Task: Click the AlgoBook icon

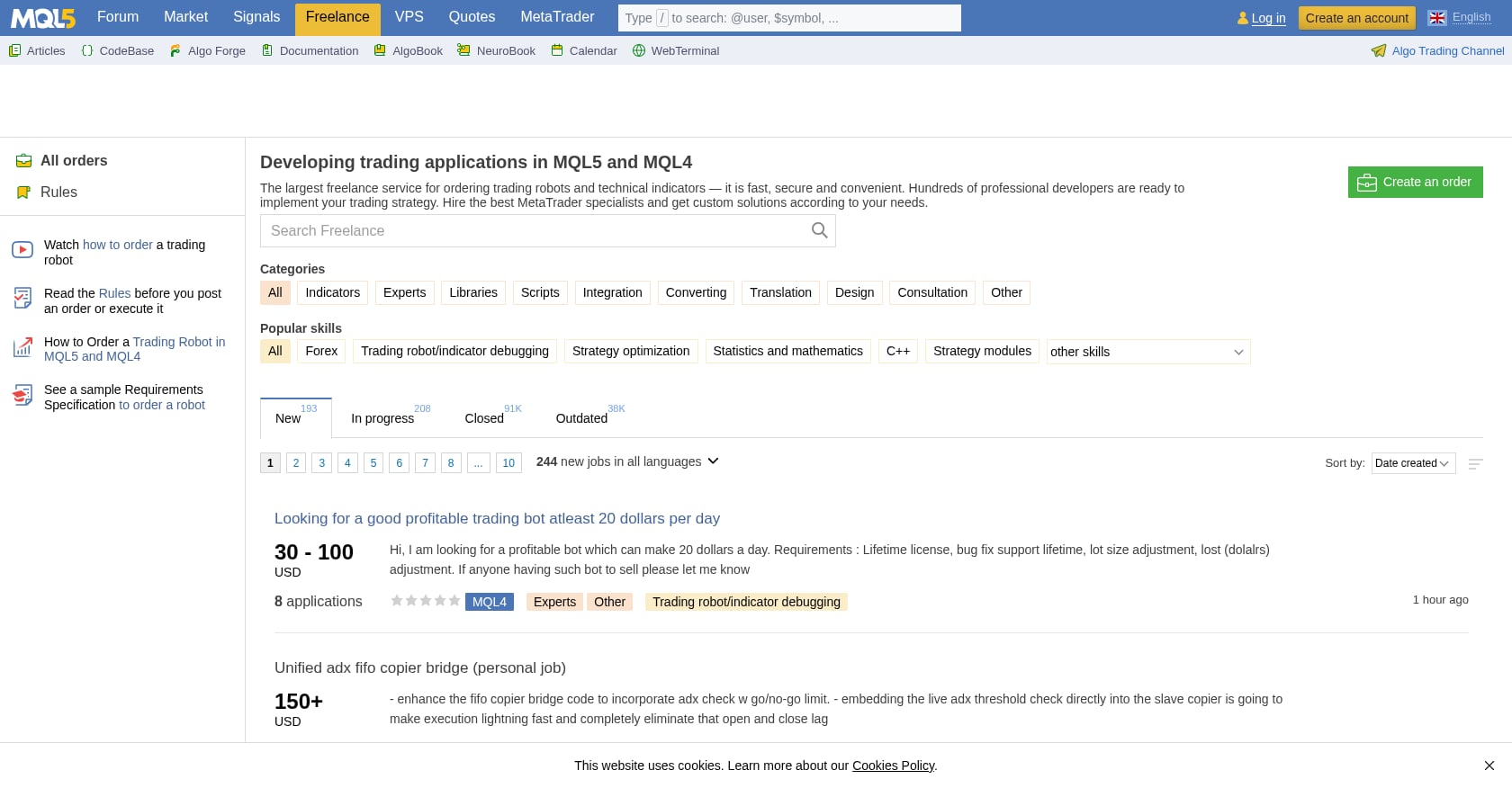Action: click(x=380, y=50)
